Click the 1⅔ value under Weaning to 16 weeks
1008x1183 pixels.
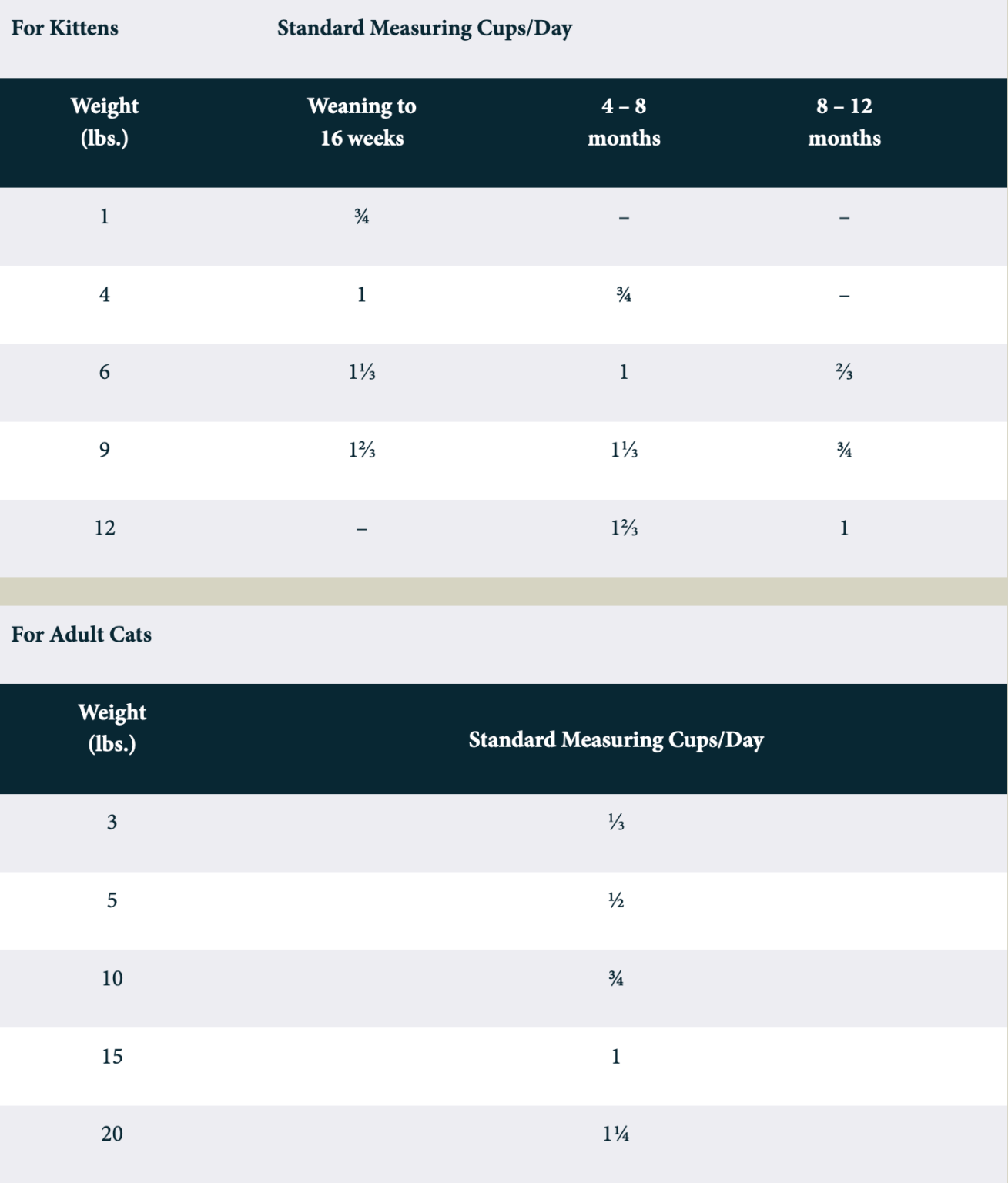point(362,450)
